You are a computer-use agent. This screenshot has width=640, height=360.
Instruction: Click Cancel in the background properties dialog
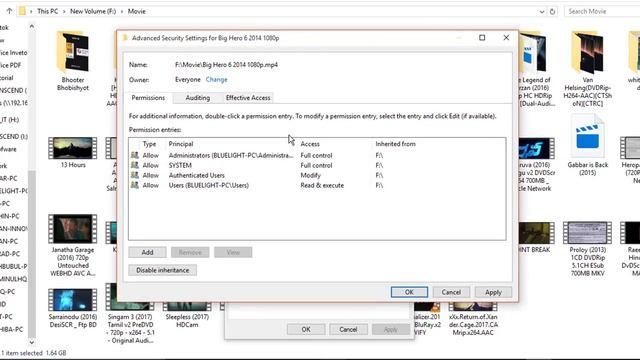(348, 329)
